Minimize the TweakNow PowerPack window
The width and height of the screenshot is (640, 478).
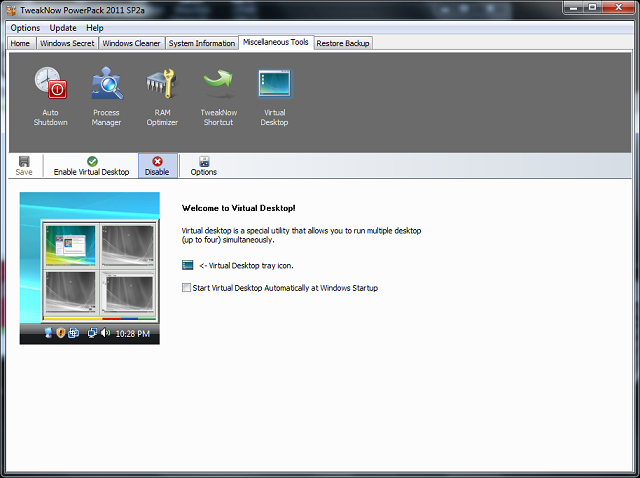point(573,7)
